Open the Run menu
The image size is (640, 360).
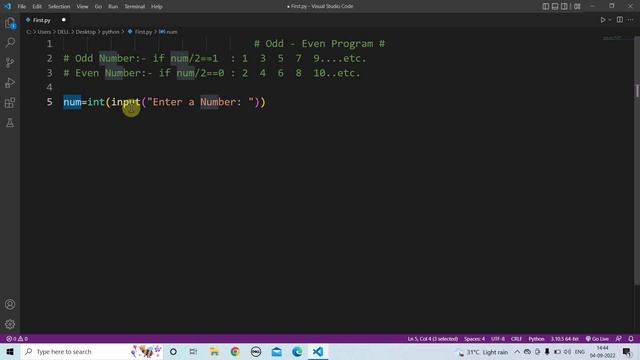113,7
